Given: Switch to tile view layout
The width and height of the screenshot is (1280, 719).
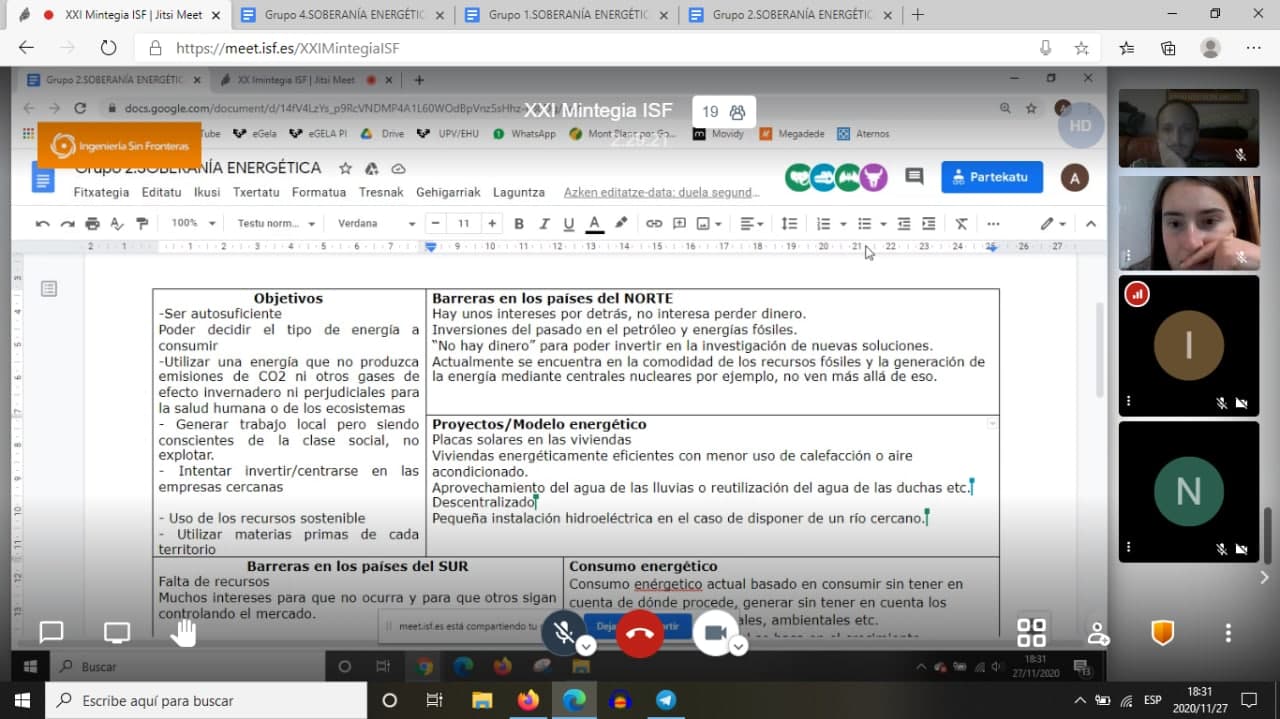Looking at the screenshot, I should coord(1031,632).
